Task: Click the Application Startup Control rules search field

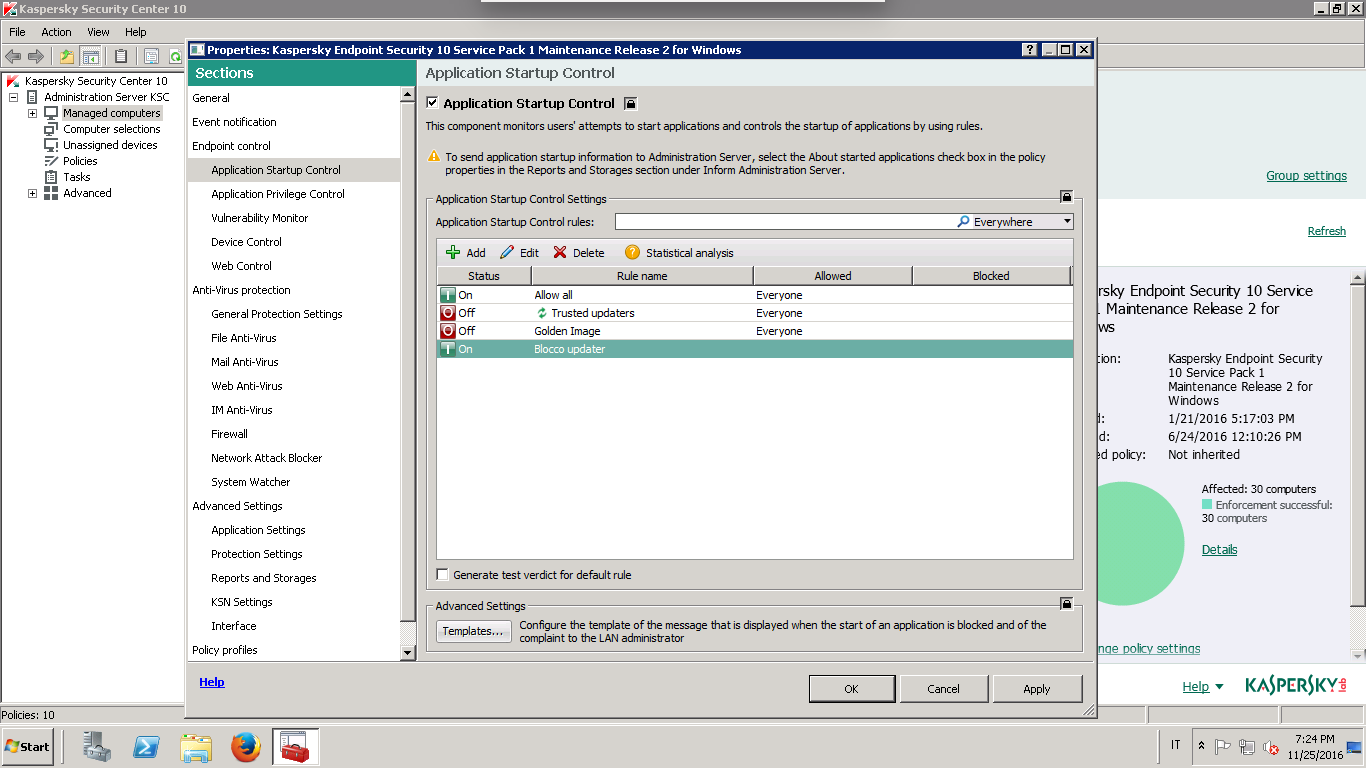Action: [x=784, y=222]
